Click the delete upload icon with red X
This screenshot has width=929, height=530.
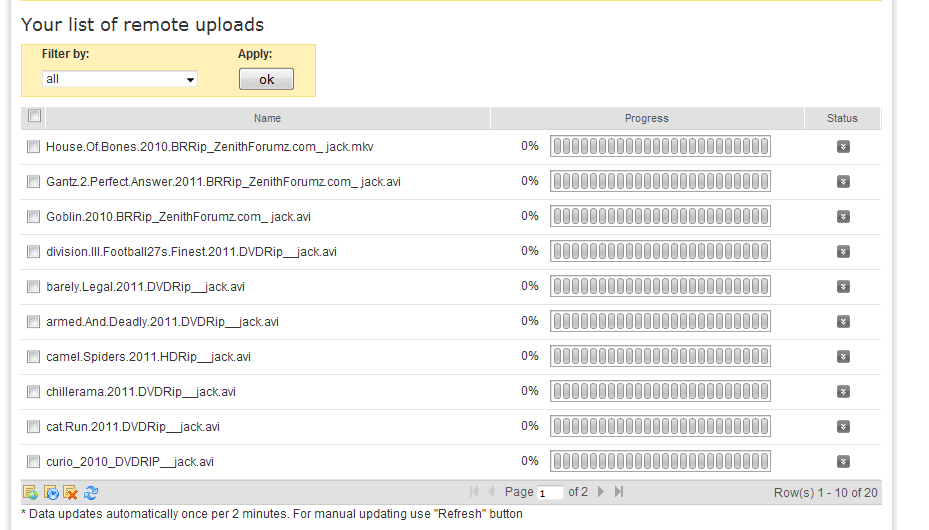tap(71, 492)
